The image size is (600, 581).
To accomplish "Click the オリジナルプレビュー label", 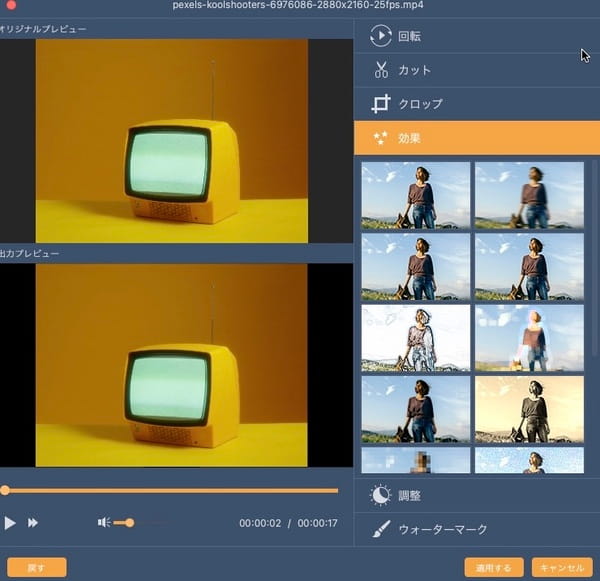I will click(42, 29).
